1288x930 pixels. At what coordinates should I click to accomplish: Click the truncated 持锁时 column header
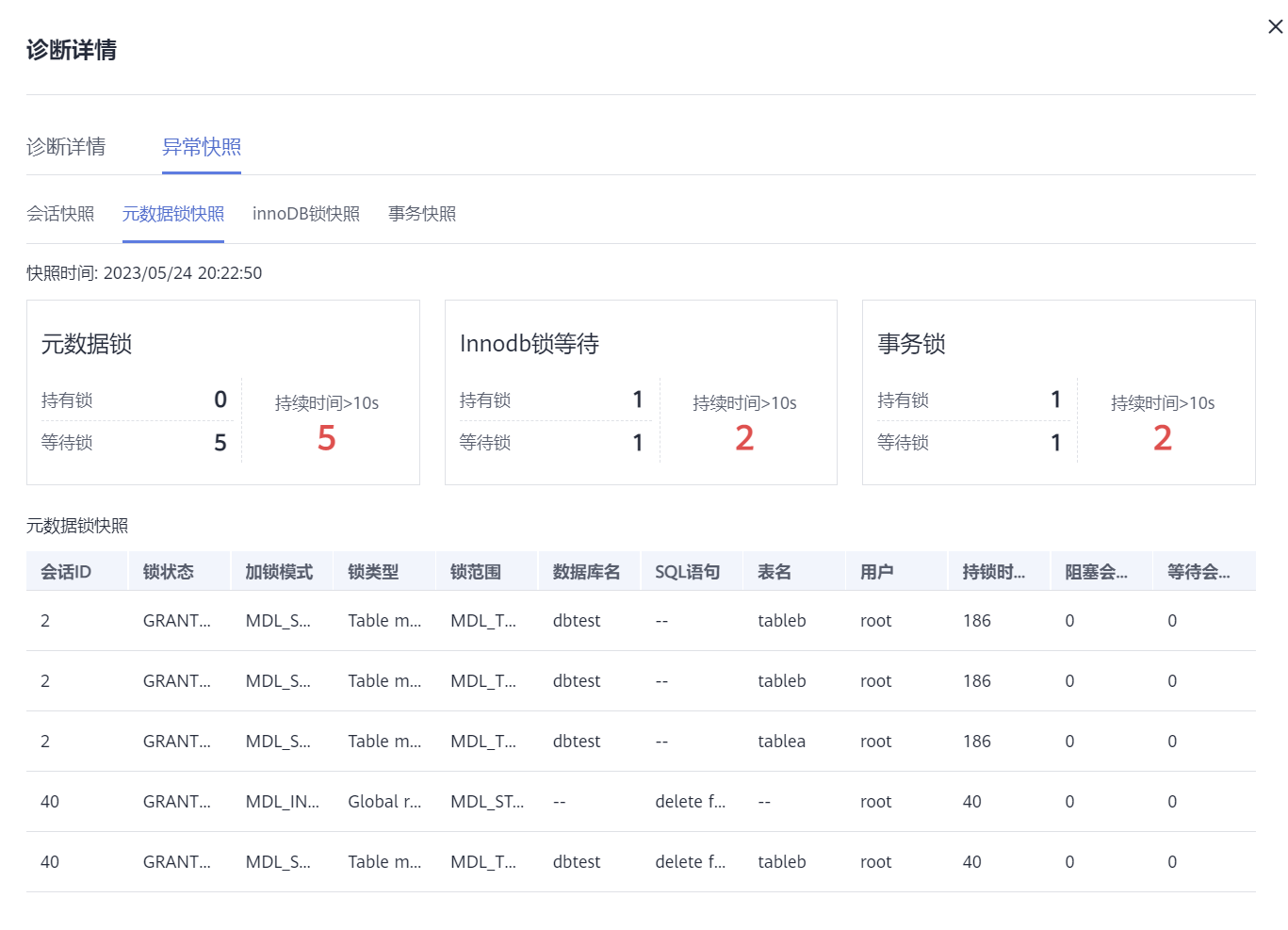coord(993,572)
